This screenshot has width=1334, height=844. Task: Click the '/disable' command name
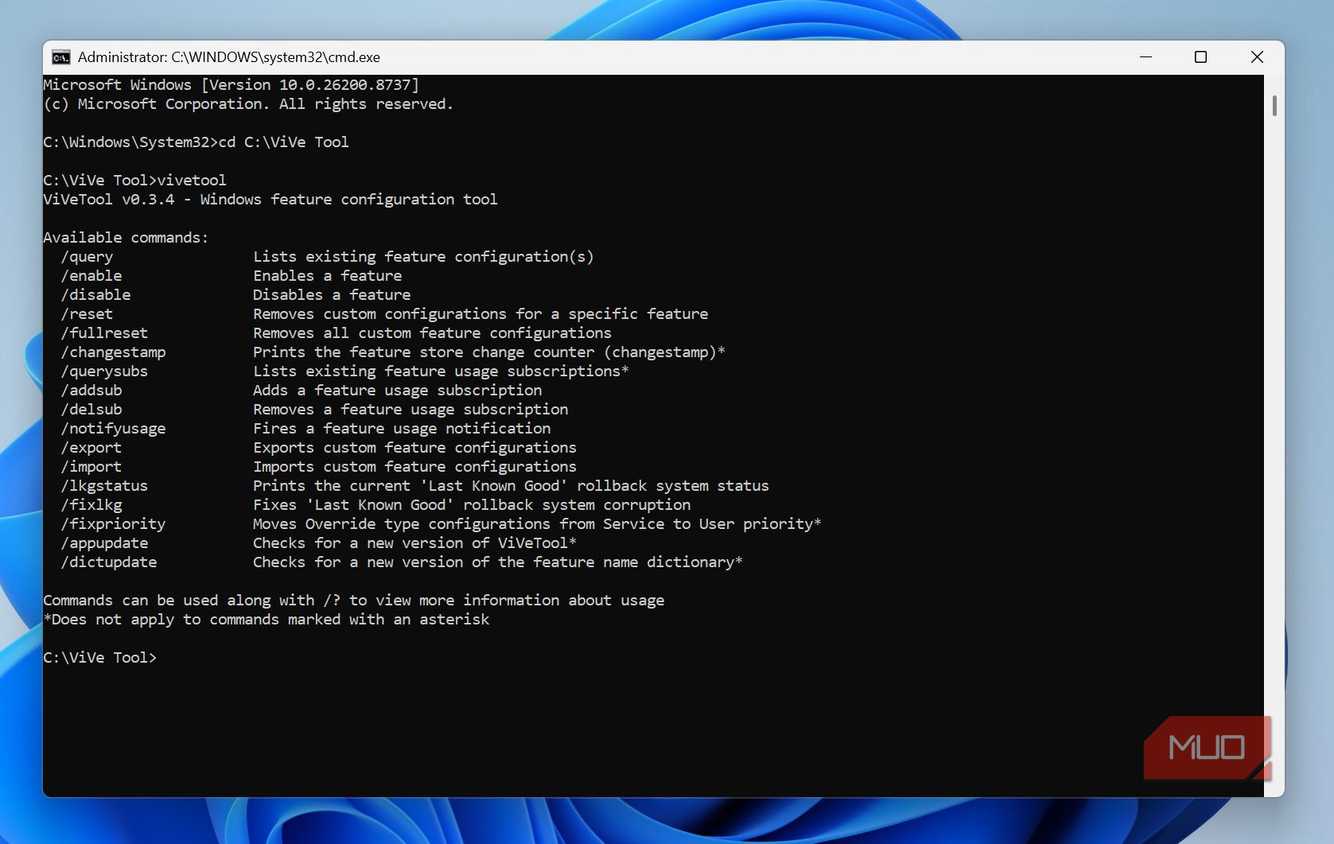click(x=96, y=294)
